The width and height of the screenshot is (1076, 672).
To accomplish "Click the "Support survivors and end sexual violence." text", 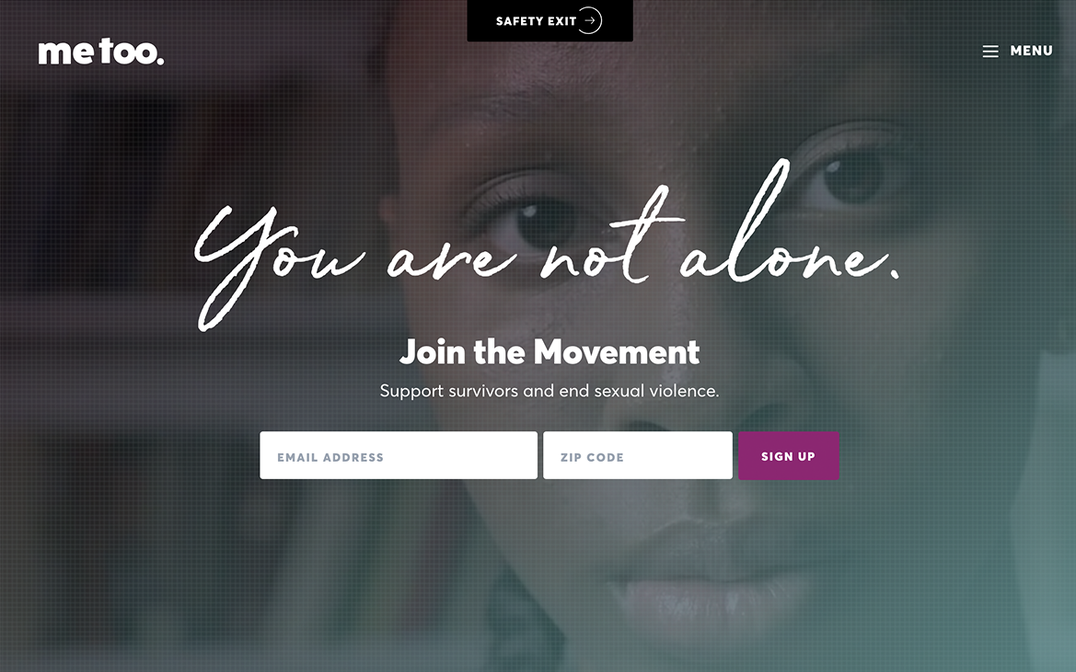I will (x=550, y=391).
